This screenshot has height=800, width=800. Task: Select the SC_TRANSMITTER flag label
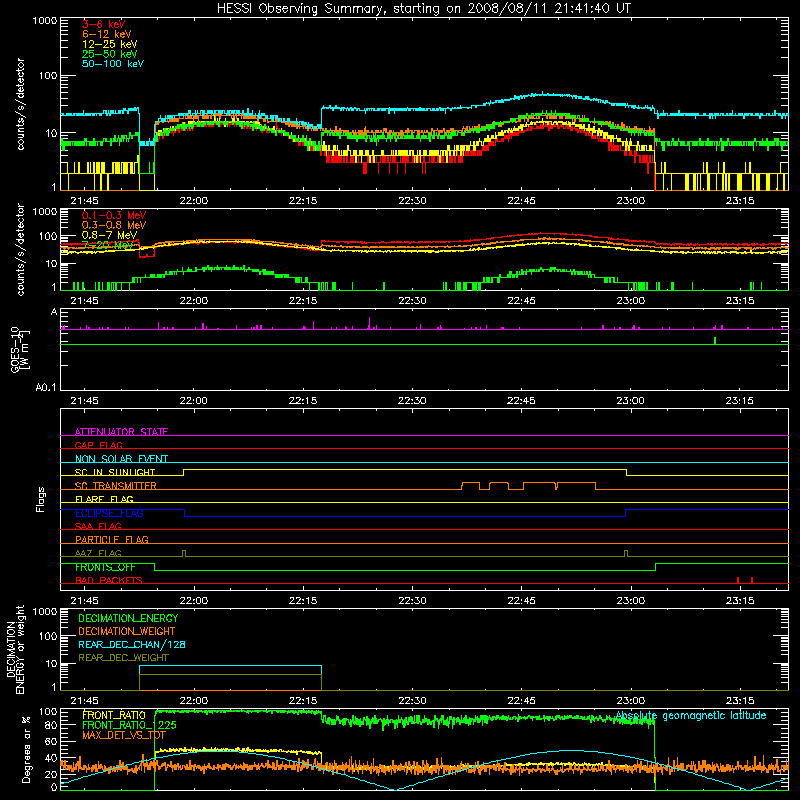point(116,486)
